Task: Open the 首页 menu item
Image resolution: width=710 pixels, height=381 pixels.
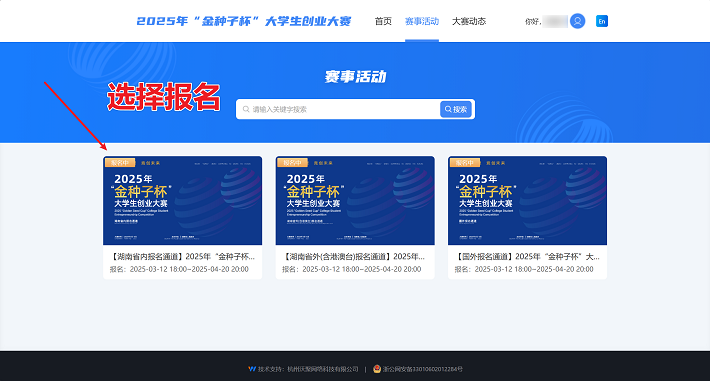Action: click(383, 21)
